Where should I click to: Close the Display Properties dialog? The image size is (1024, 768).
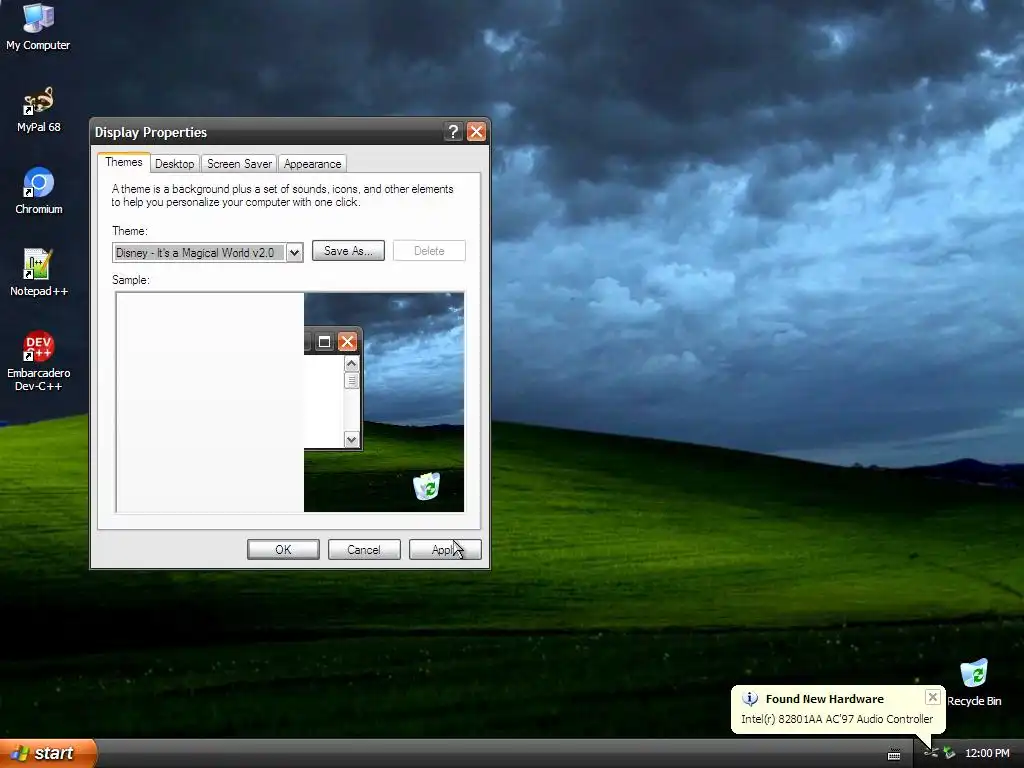[477, 132]
